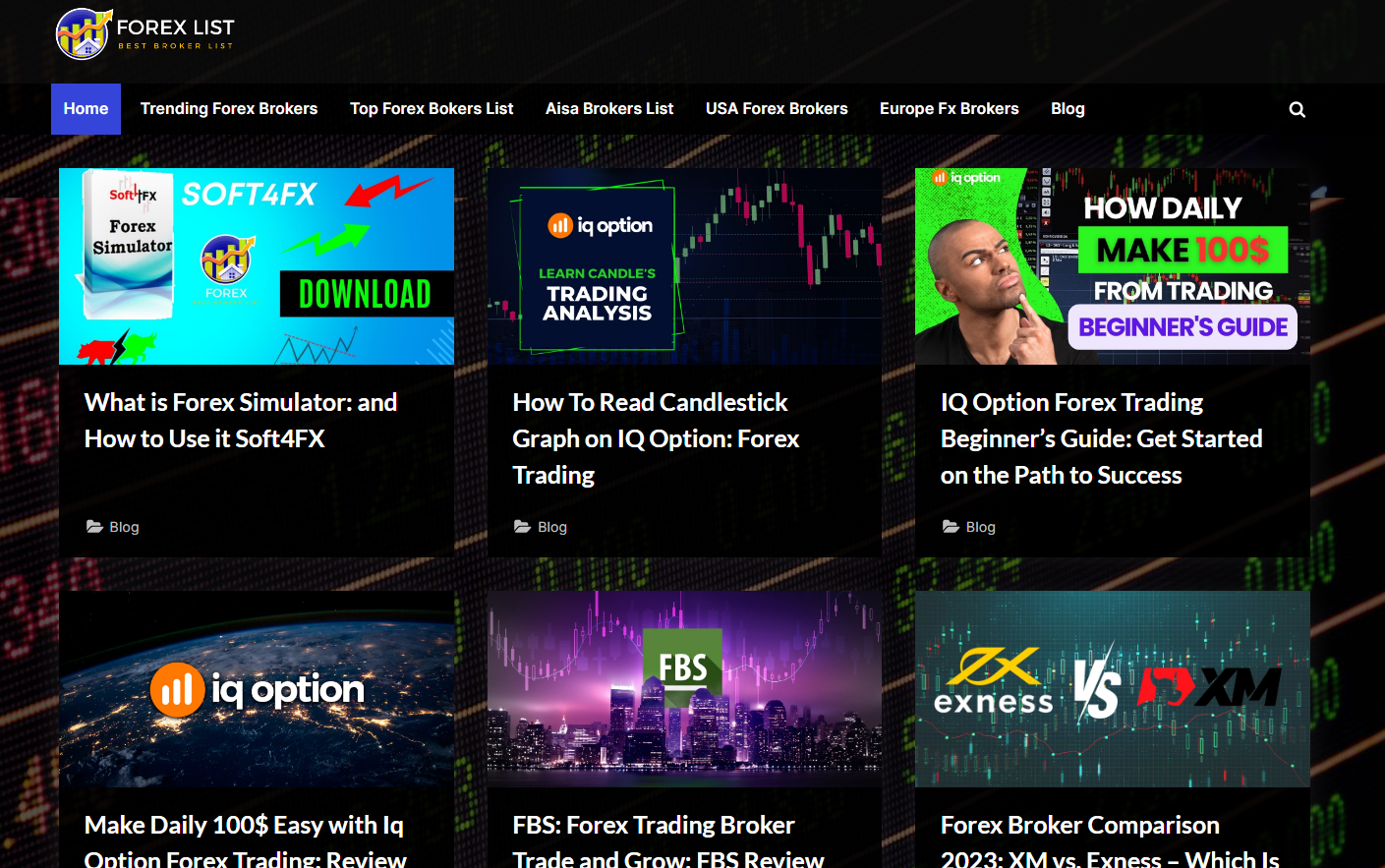
Task: Read What is Forex Simulator article title
Action: (241, 421)
